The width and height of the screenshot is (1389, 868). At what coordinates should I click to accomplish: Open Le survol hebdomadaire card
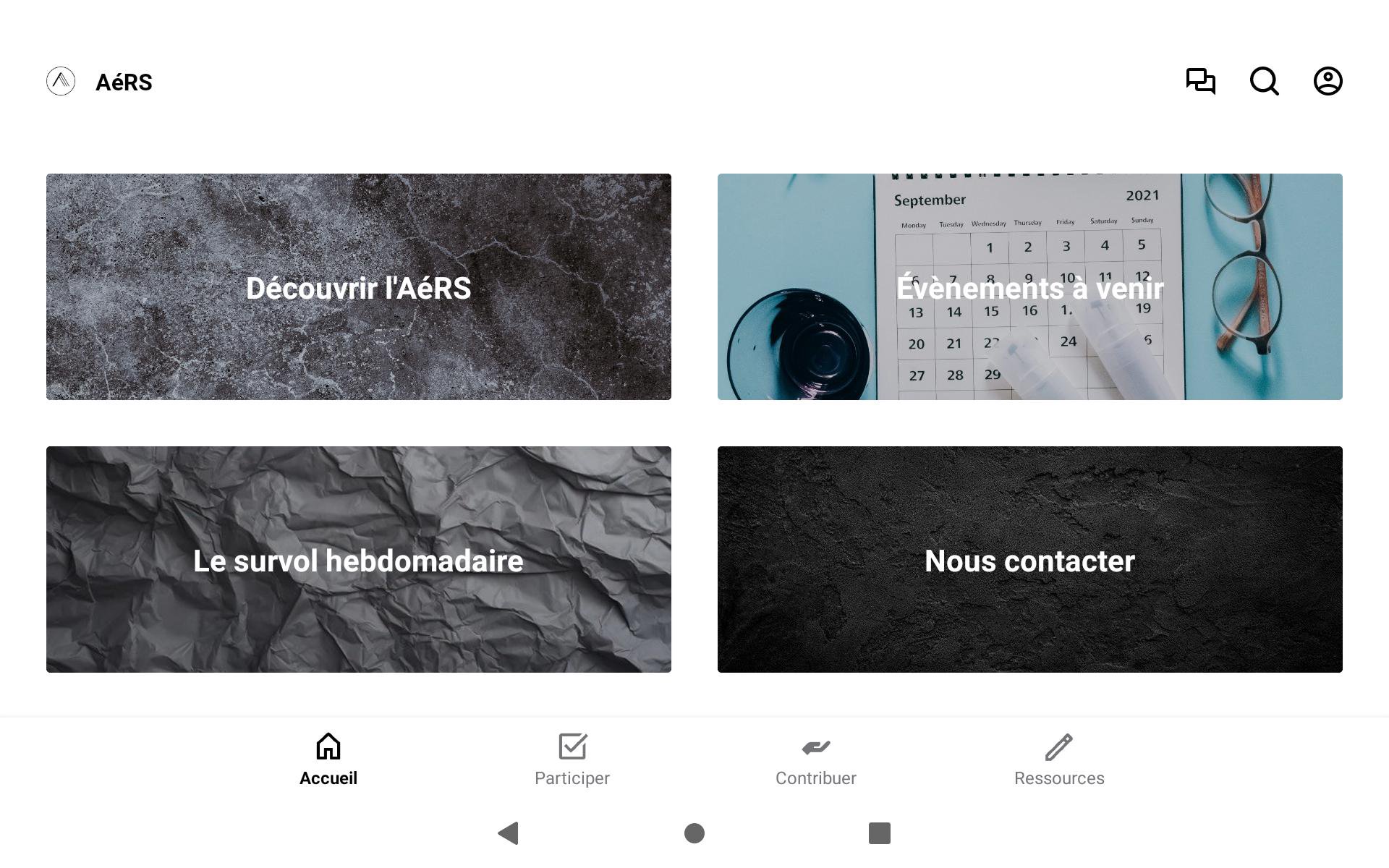coord(359,559)
